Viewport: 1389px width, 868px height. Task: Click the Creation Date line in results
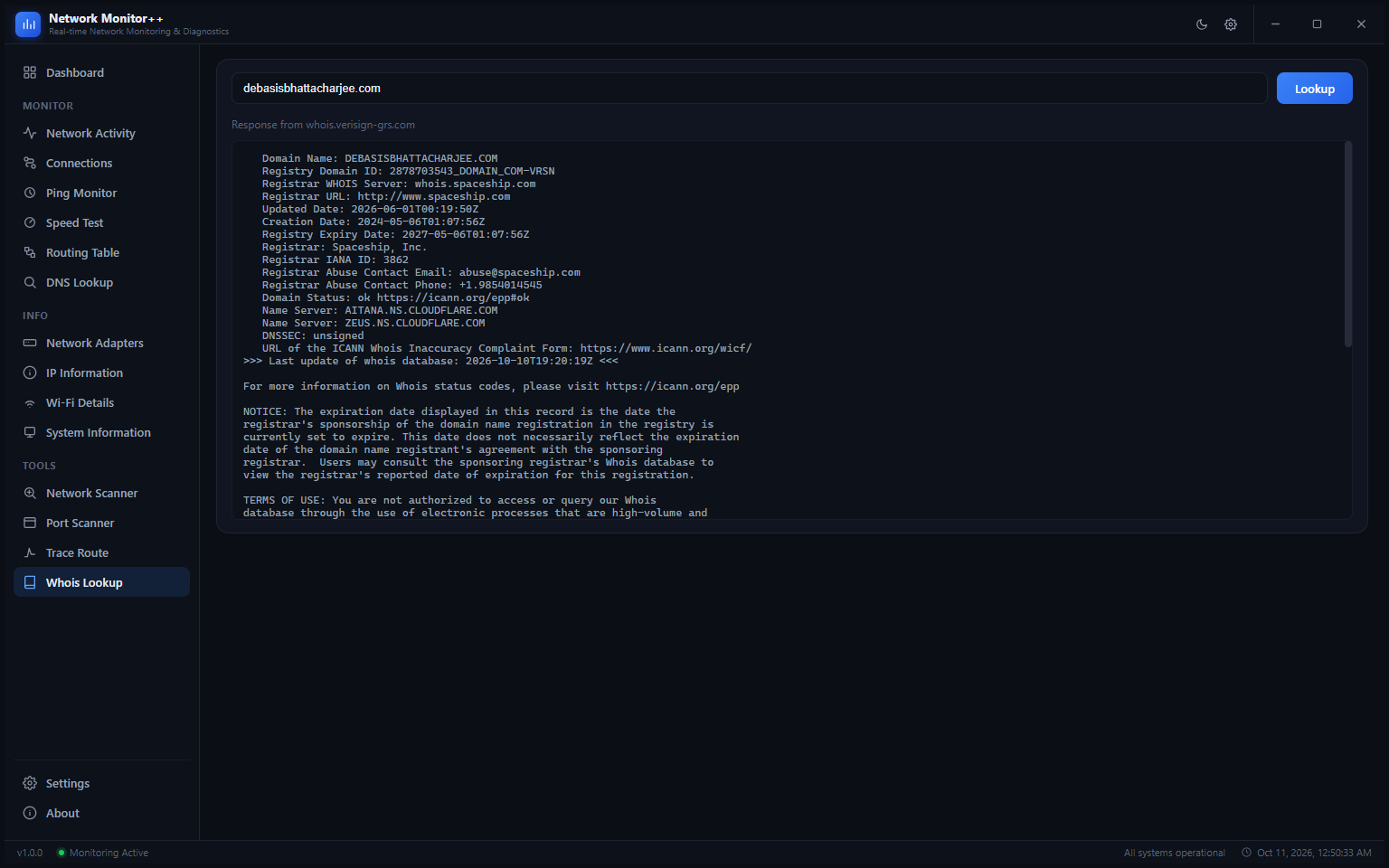373,222
